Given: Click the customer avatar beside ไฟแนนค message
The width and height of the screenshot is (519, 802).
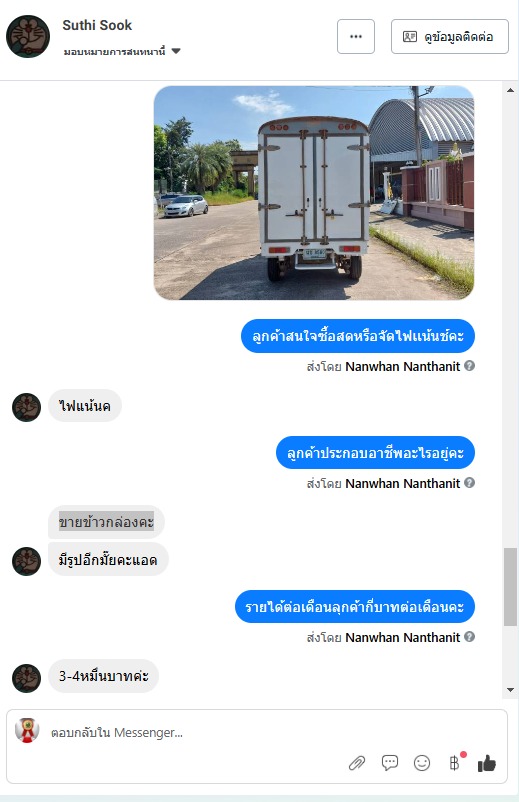Looking at the screenshot, I should (x=27, y=407).
